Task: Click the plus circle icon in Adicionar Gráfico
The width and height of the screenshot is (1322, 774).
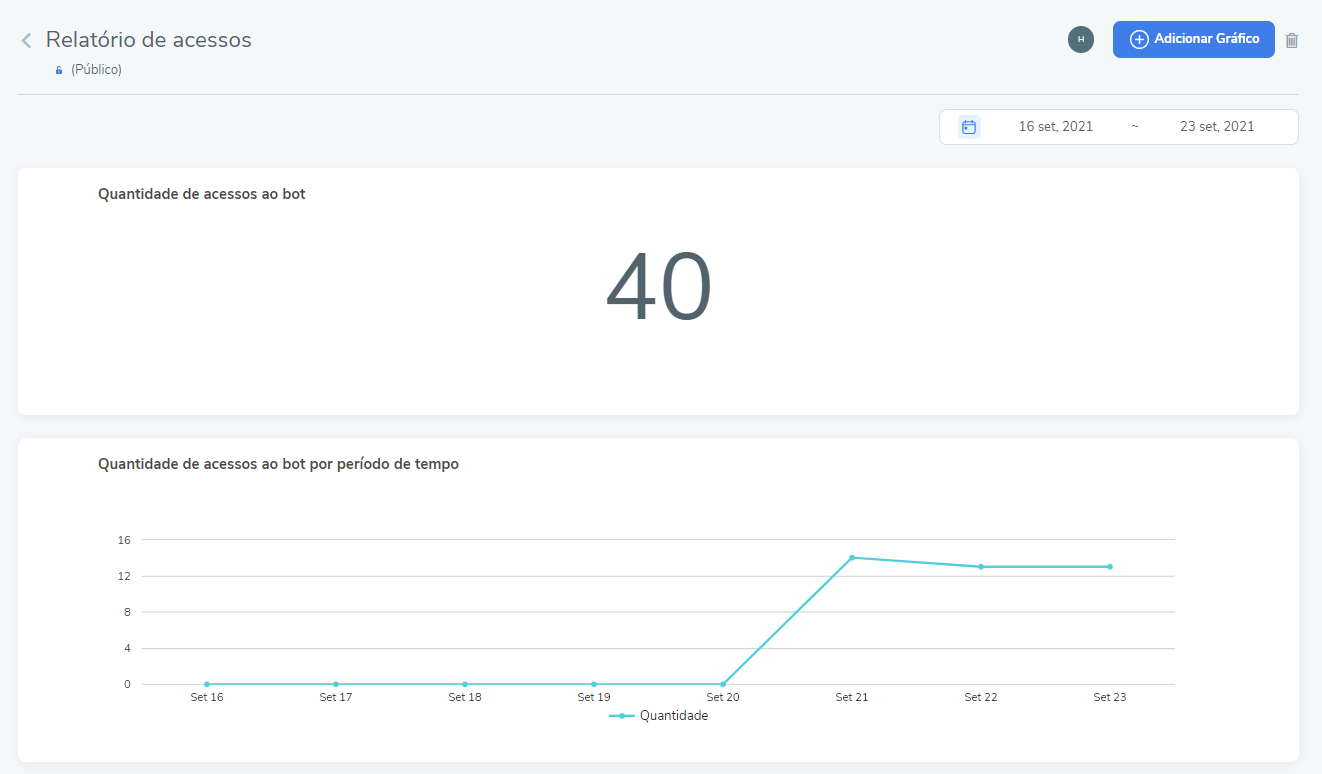Action: [1138, 39]
